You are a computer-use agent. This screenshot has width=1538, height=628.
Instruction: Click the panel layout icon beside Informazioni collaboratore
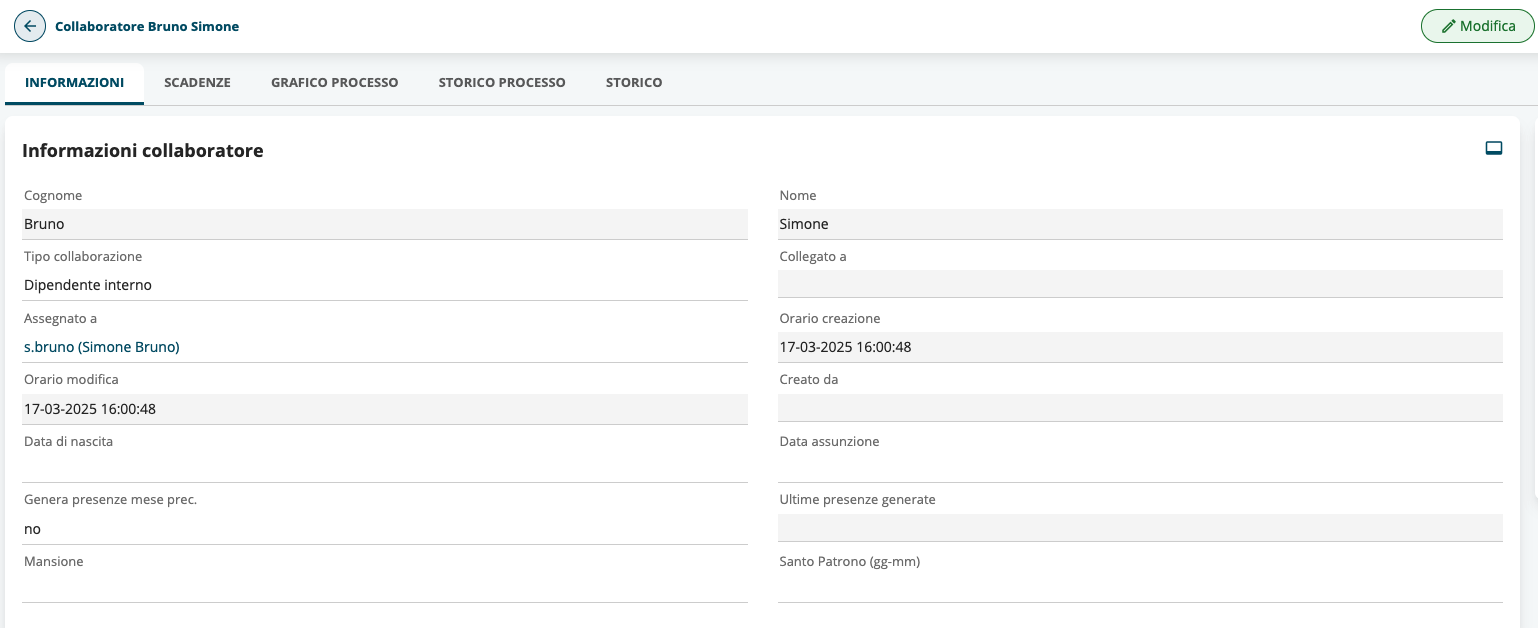point(1494,149)
